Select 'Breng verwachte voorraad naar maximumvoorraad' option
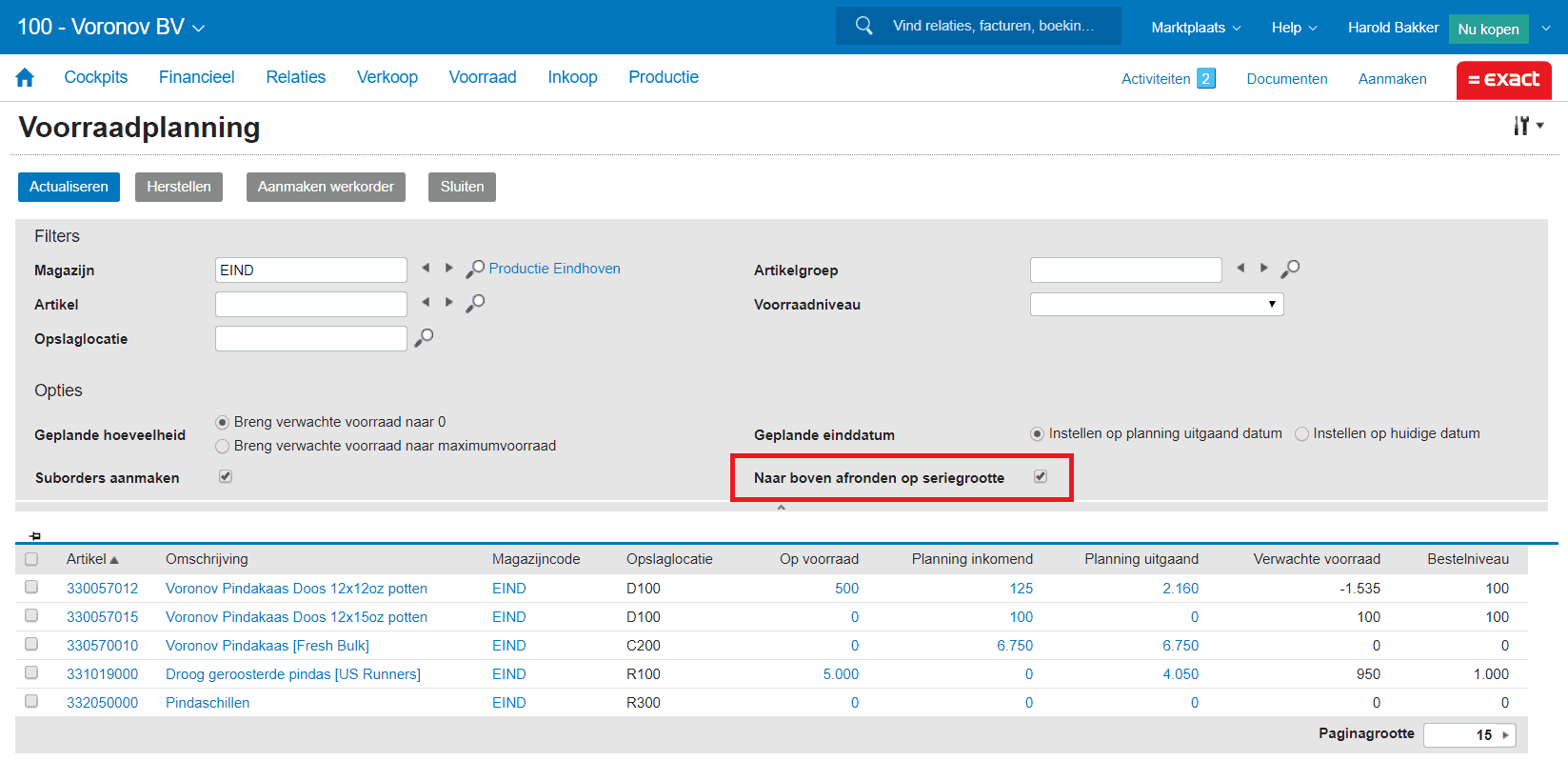 point(223,446)
